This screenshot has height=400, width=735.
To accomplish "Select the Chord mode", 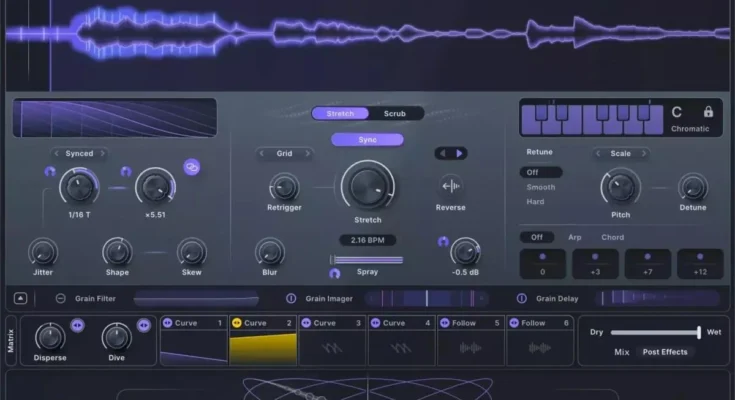I will (x=613, y=237).
